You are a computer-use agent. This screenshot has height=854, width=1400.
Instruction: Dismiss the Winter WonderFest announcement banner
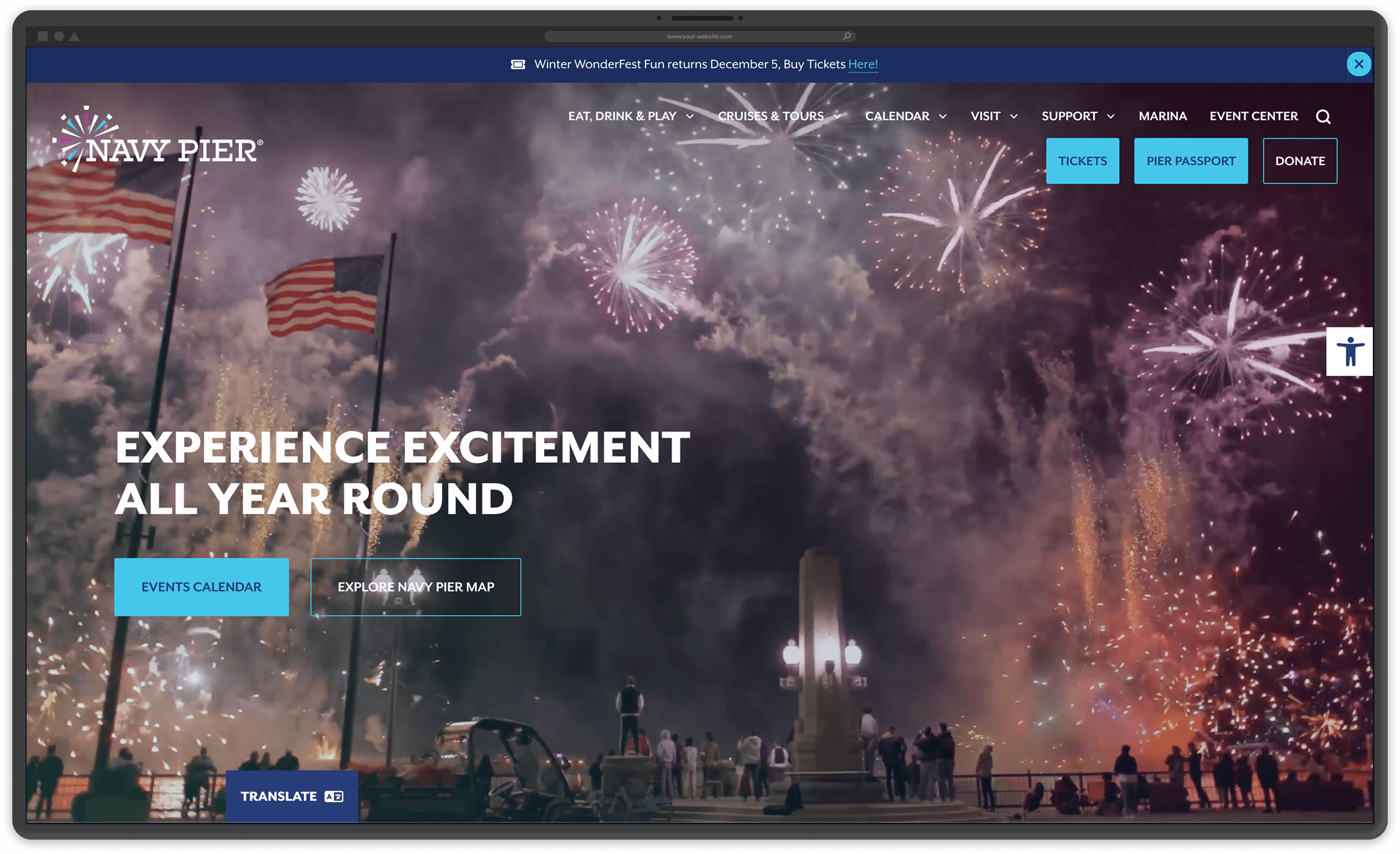click(x=1359, y=64)
